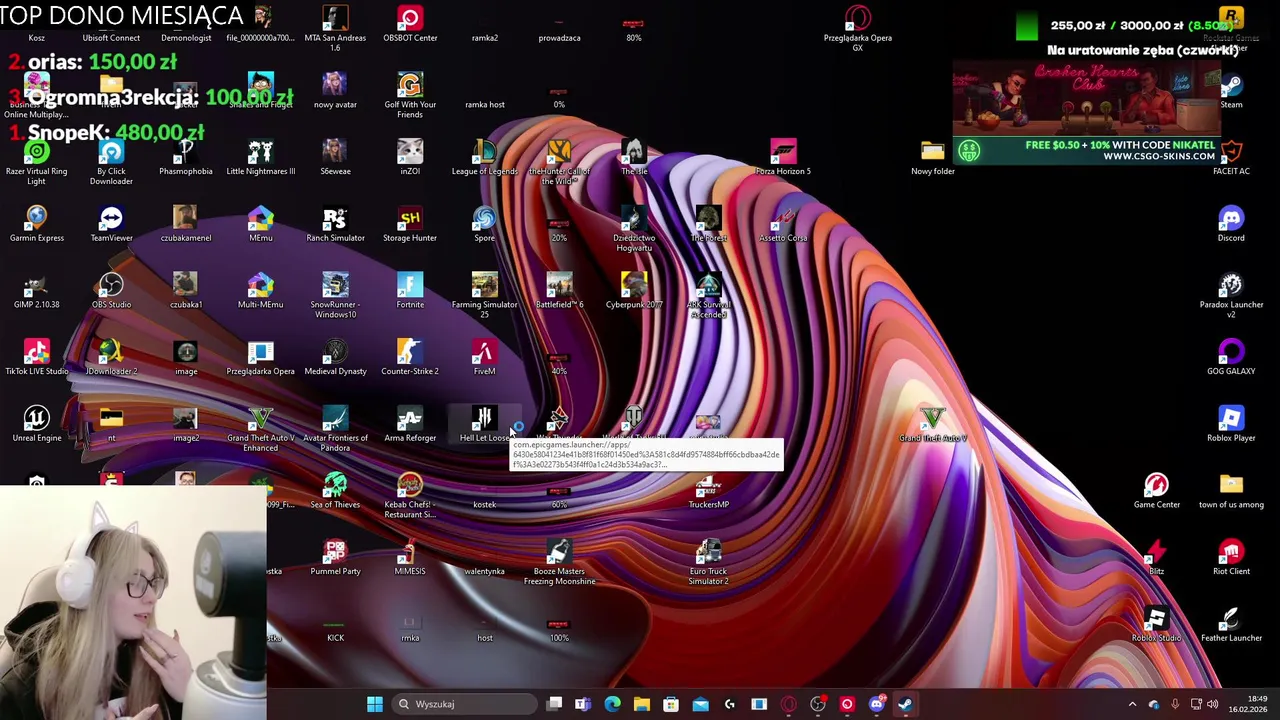
Task: Open Microsoft Edge from taskbar
Action: (x=612, y=704)
